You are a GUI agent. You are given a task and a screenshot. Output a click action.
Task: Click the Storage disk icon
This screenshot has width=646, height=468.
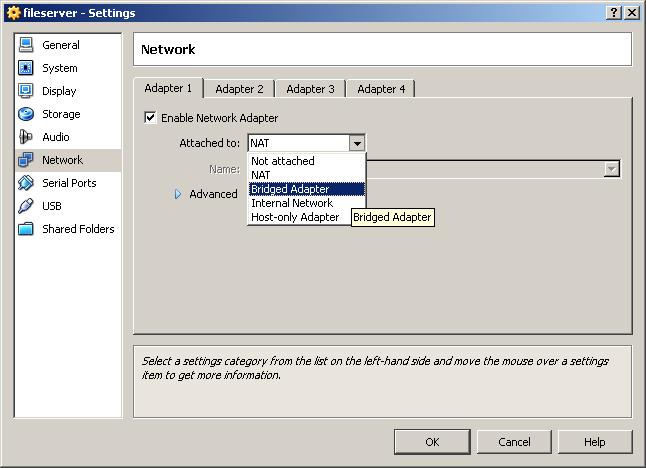coord(26,114)
